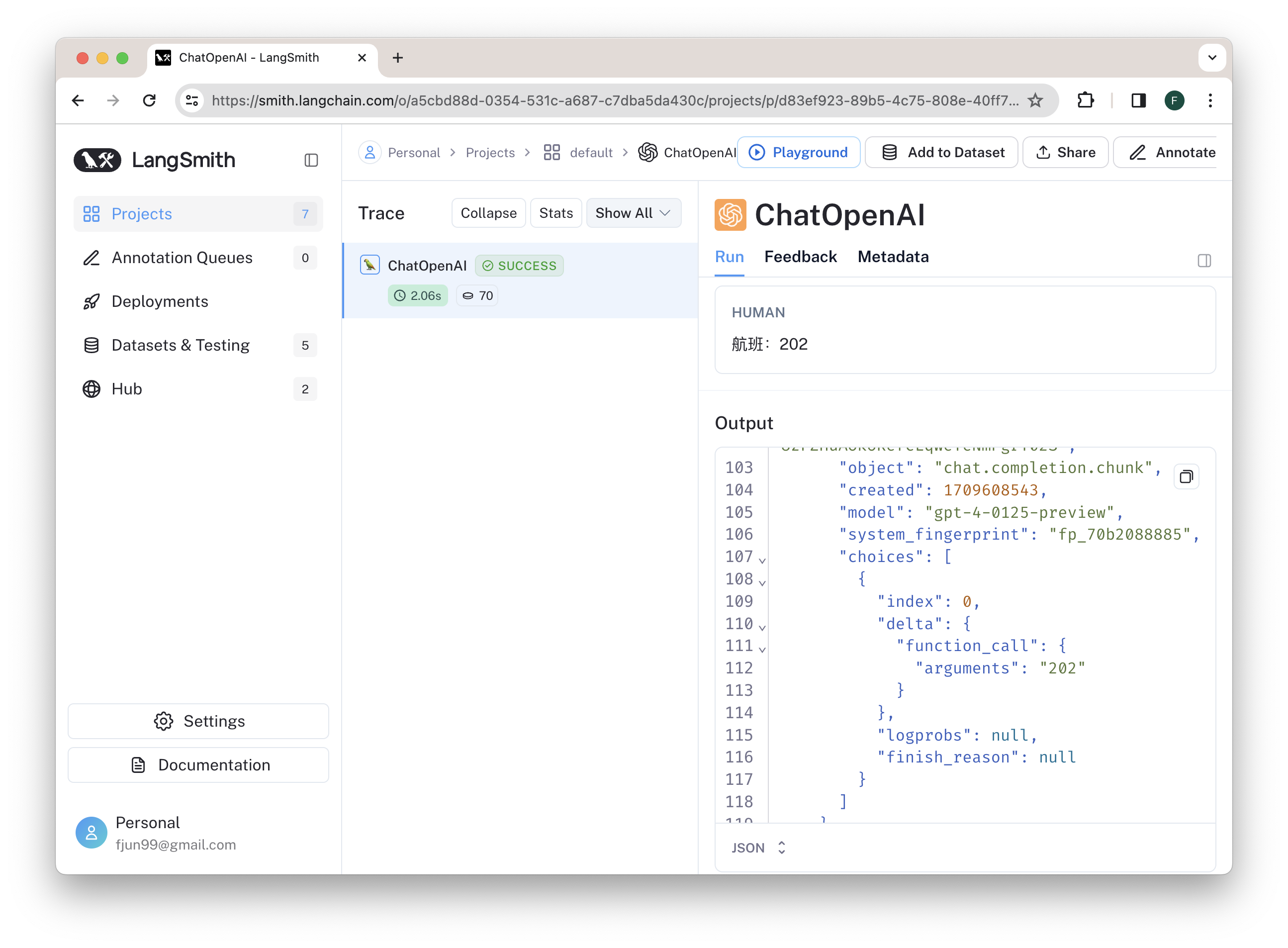Screen dimensions: 1288x948
Task: Go to default project breadcrumb
Action: (591, 152)
